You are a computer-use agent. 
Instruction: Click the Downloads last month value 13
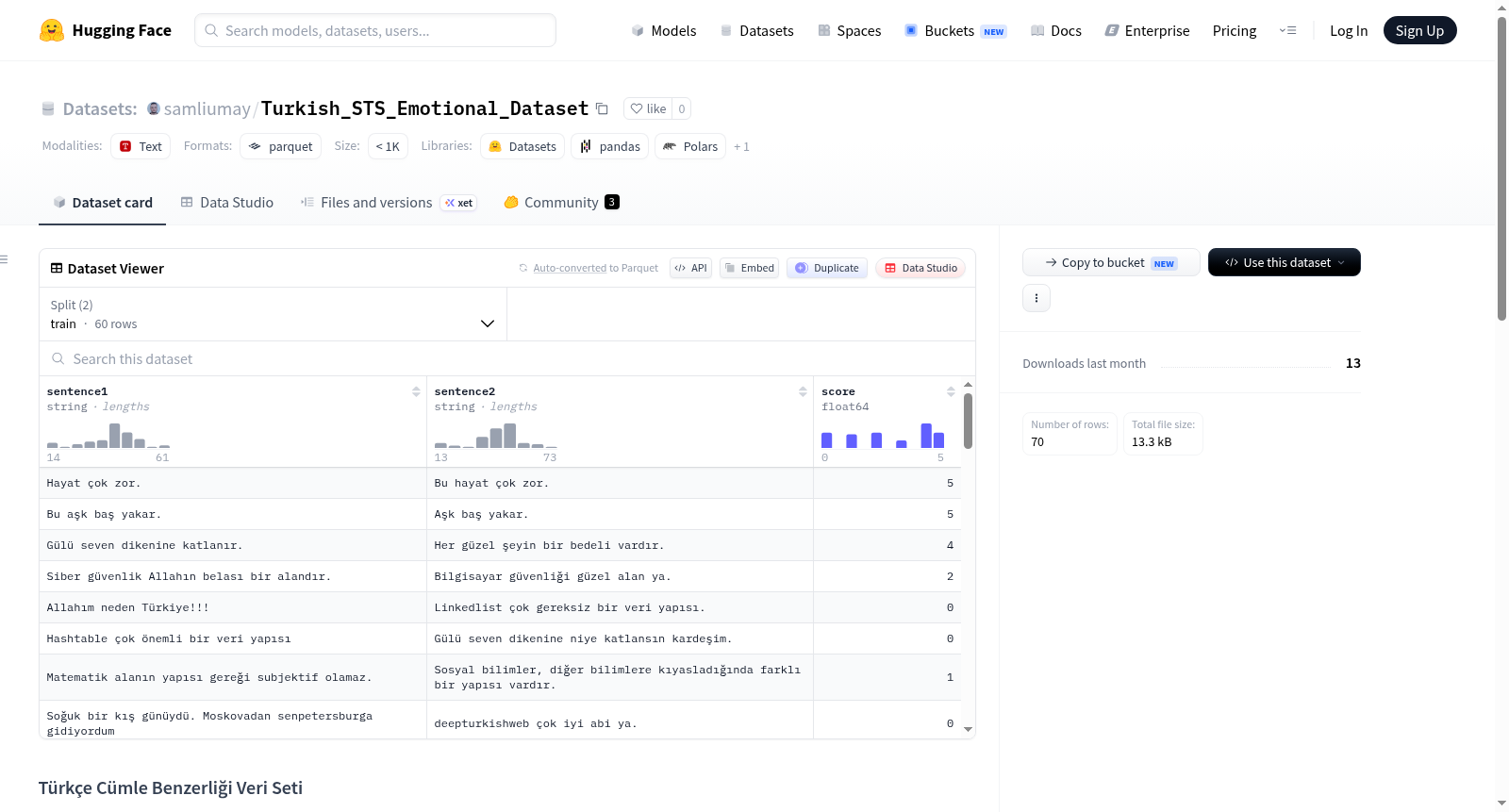point(1353,363)
